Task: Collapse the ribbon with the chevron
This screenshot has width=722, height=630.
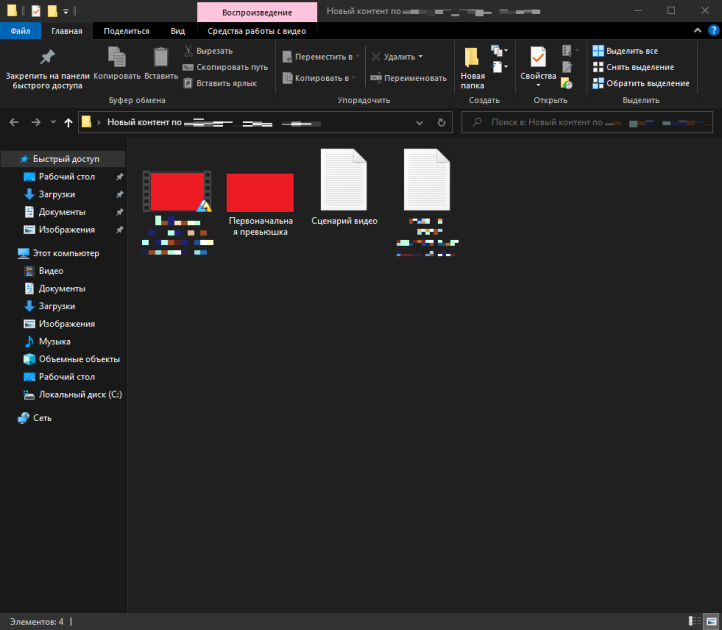Action: [698, 30]
